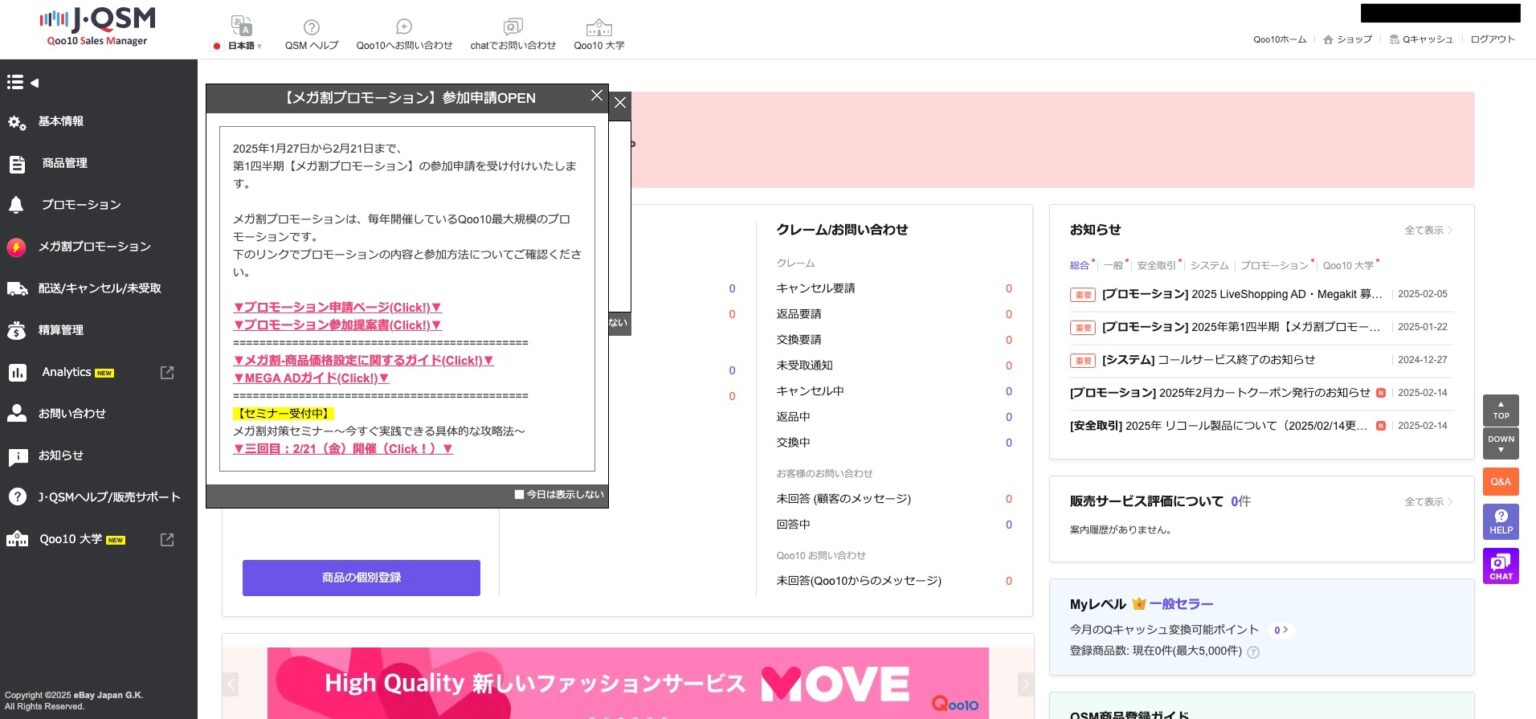This screenshot has height=719, width=1536.
Task: Advance the MOVE banner with the next arrow
Action: (x=1025, y=684)
